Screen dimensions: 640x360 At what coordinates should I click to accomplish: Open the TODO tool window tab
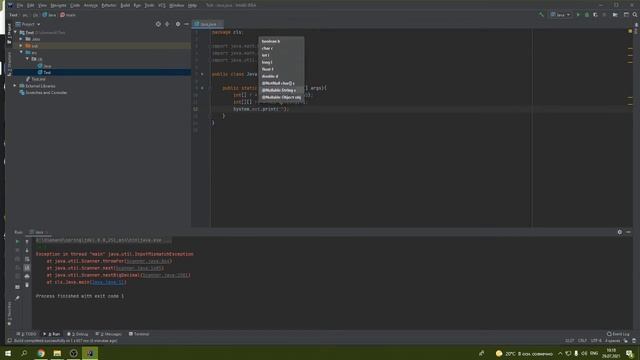coord(27,334)
